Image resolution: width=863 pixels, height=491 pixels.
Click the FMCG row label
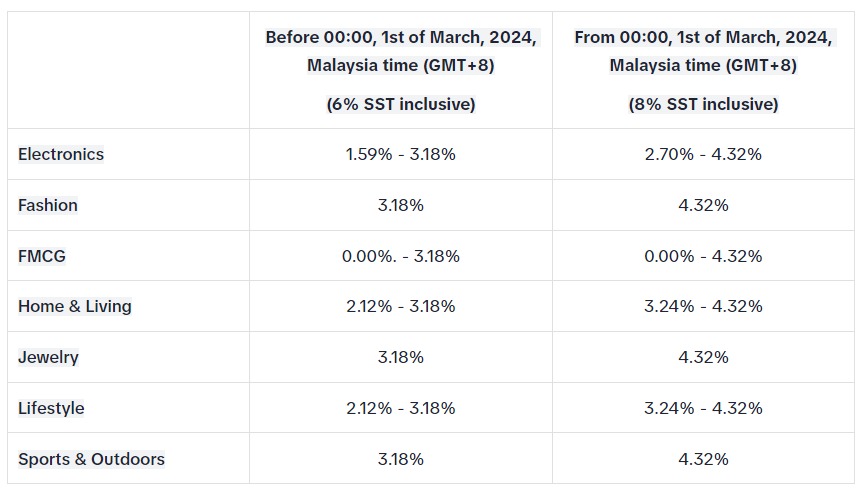pos(42,256)
